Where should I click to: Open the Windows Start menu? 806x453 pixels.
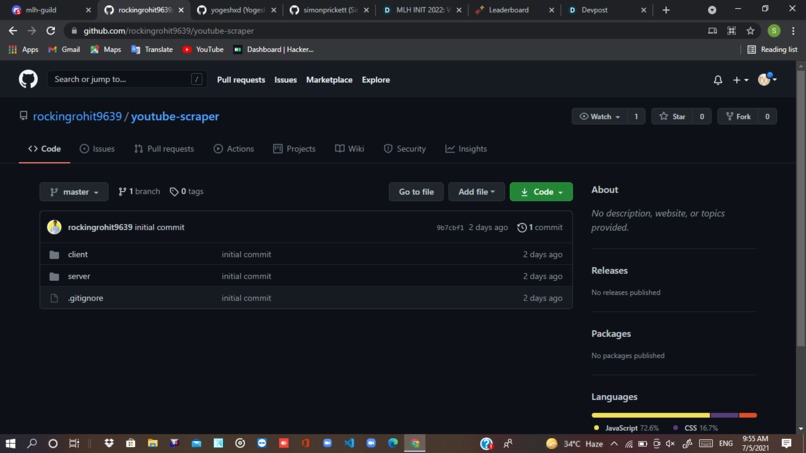tap(10, 443)
